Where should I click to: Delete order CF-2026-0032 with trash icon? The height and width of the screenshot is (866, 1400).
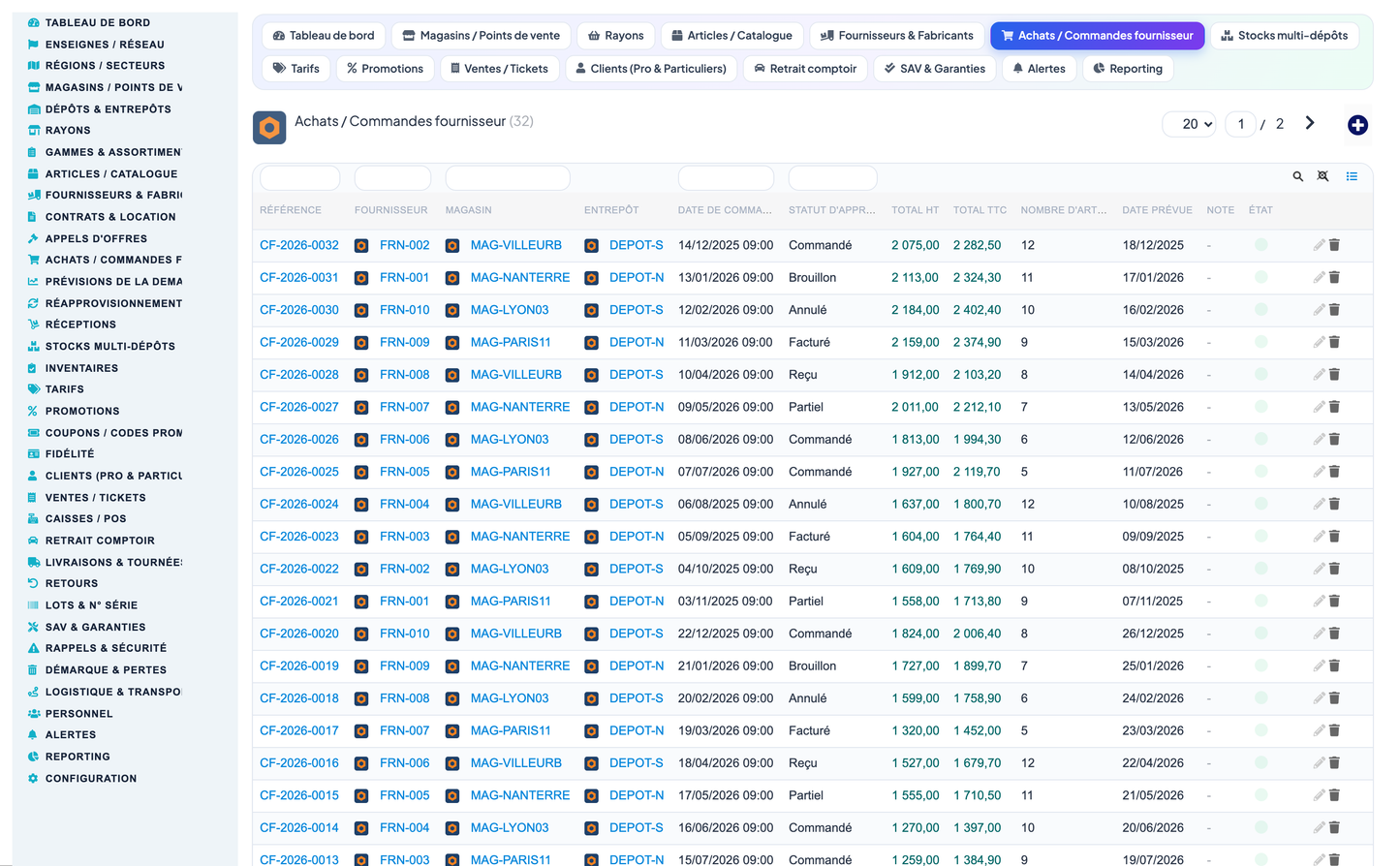tap(1334, 245)
